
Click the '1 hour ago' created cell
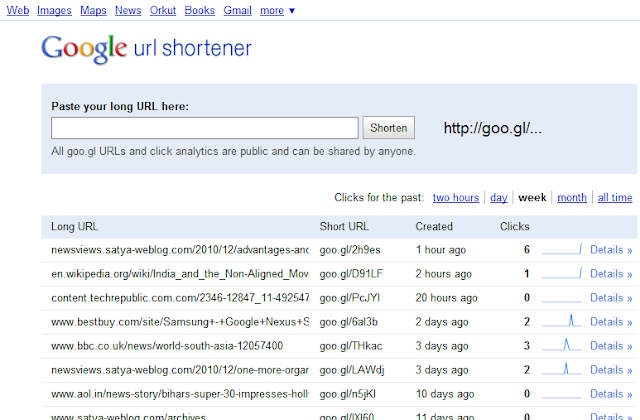coord(441,250)
